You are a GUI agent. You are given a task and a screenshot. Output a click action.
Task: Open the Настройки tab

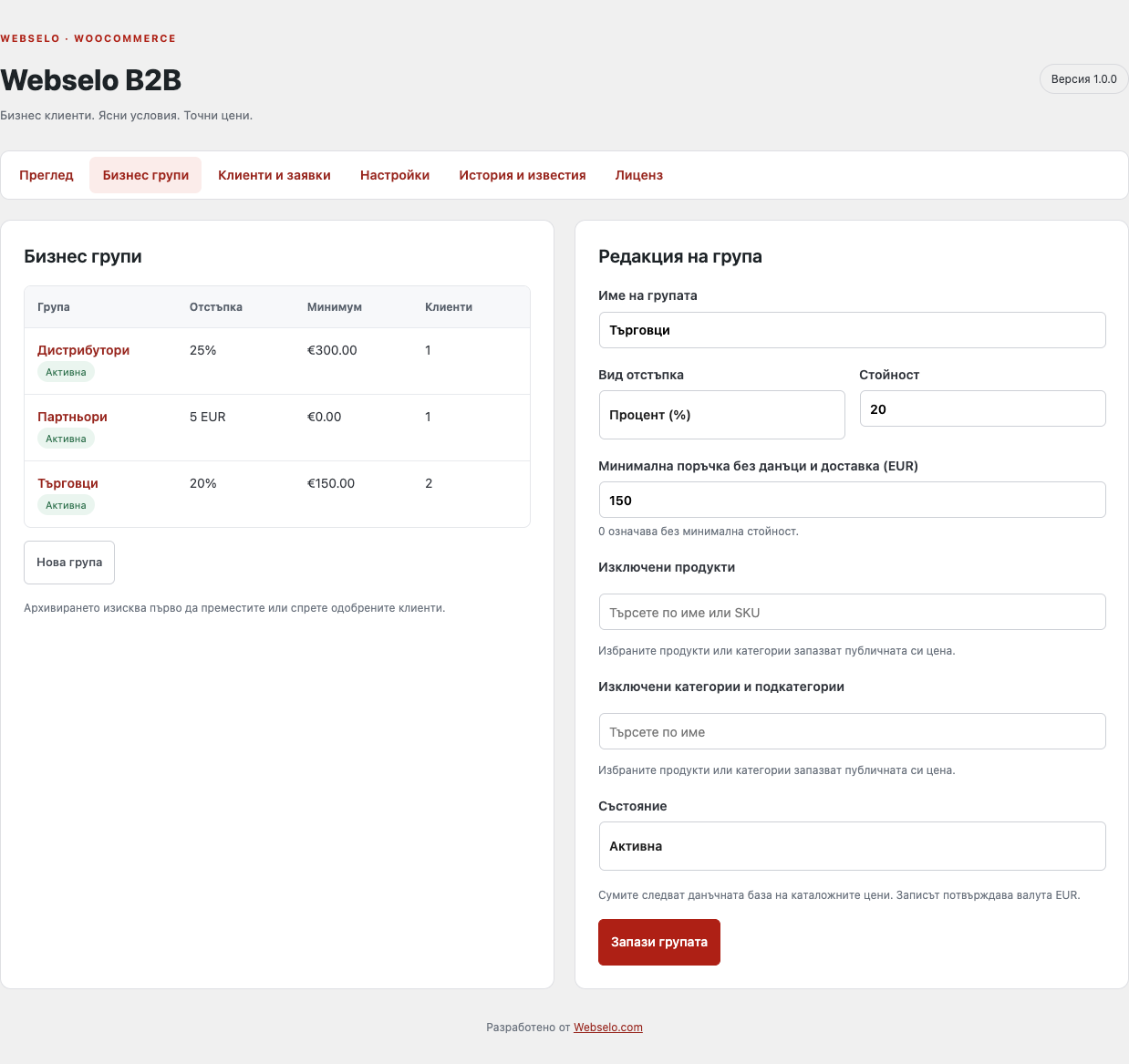395,175
